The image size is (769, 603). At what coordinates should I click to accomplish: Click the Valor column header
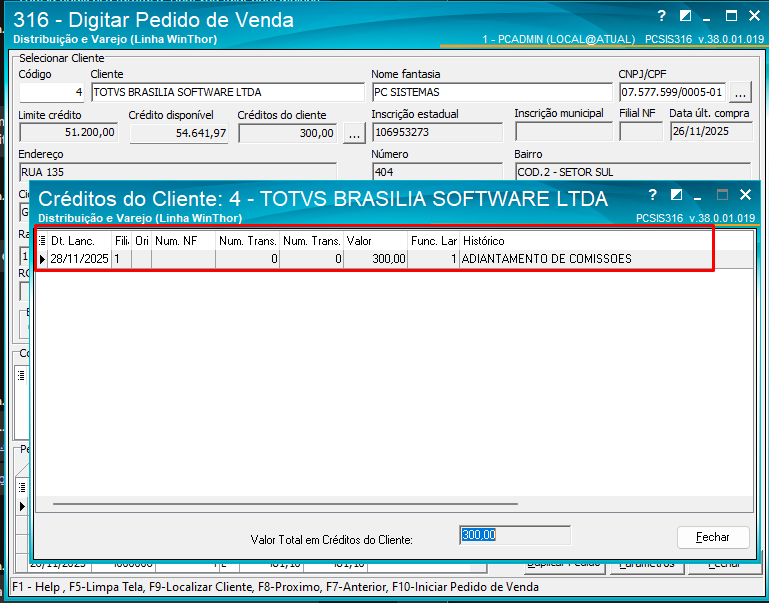375,241
